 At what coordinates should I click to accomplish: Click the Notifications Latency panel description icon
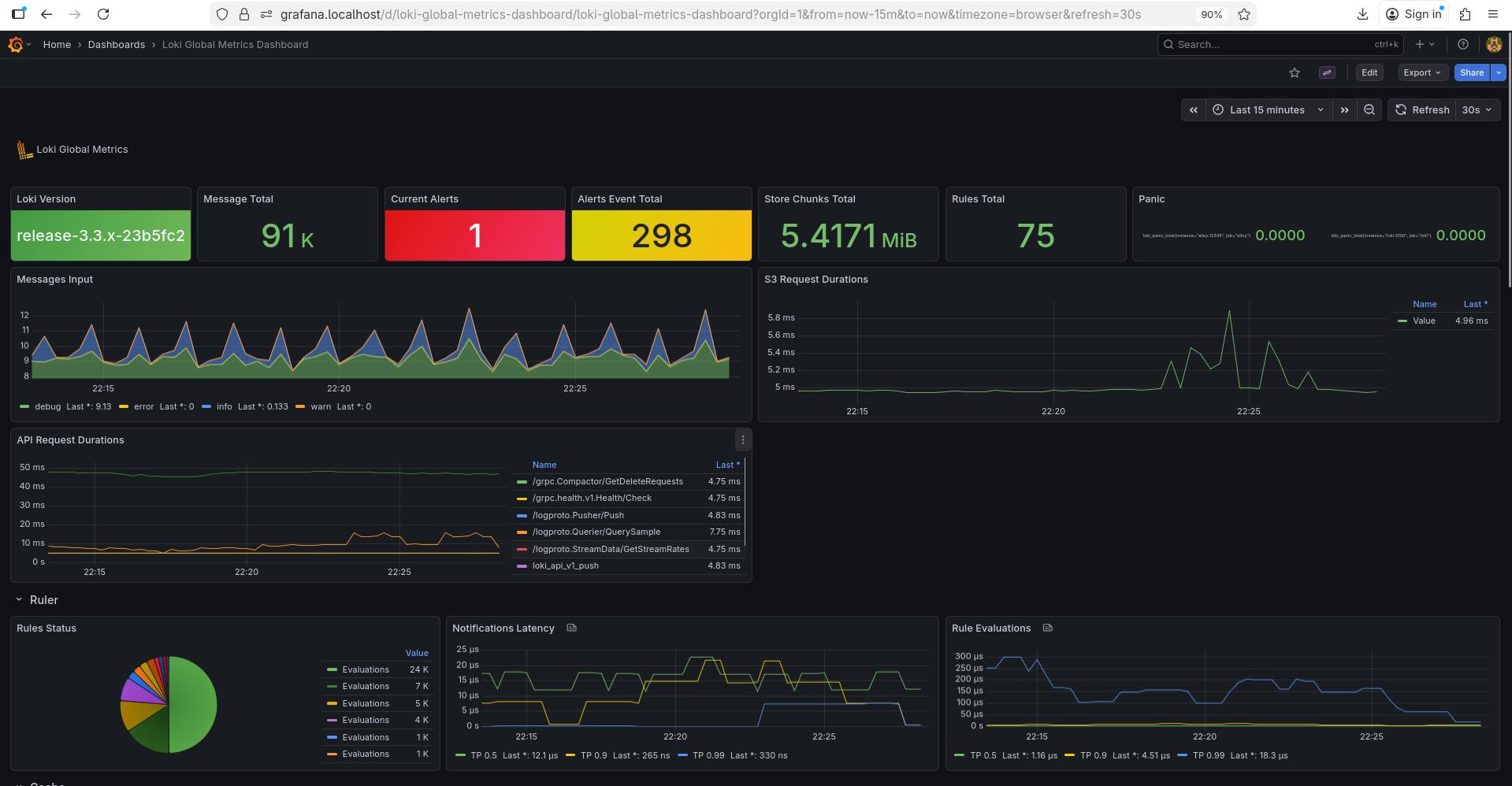pos(572,628)
